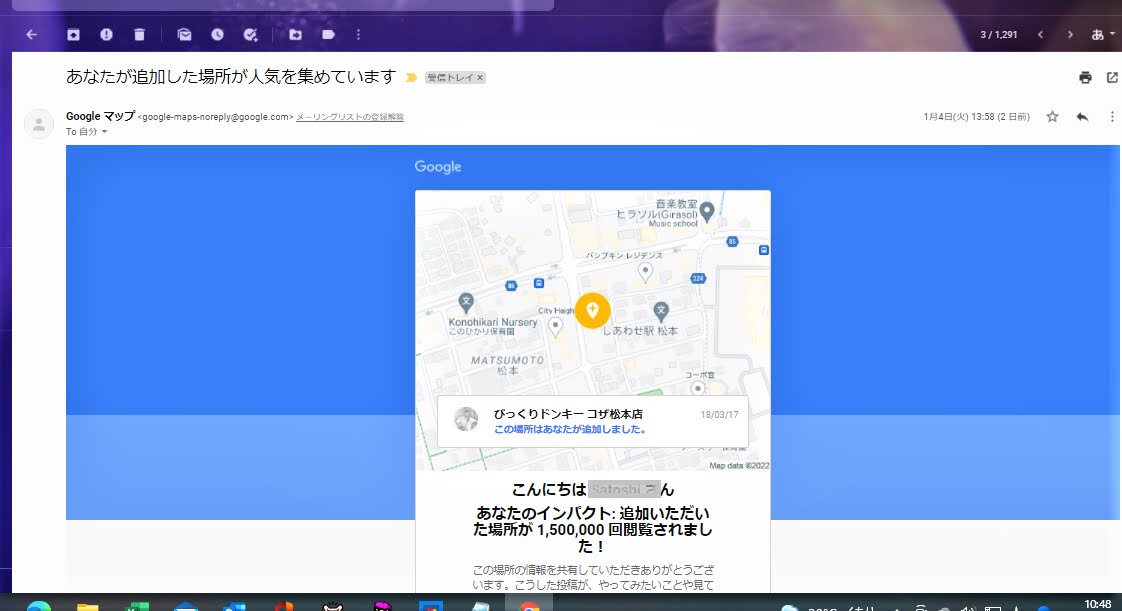Click the taskbar clock showing 10:48

tap(1098, 605)
